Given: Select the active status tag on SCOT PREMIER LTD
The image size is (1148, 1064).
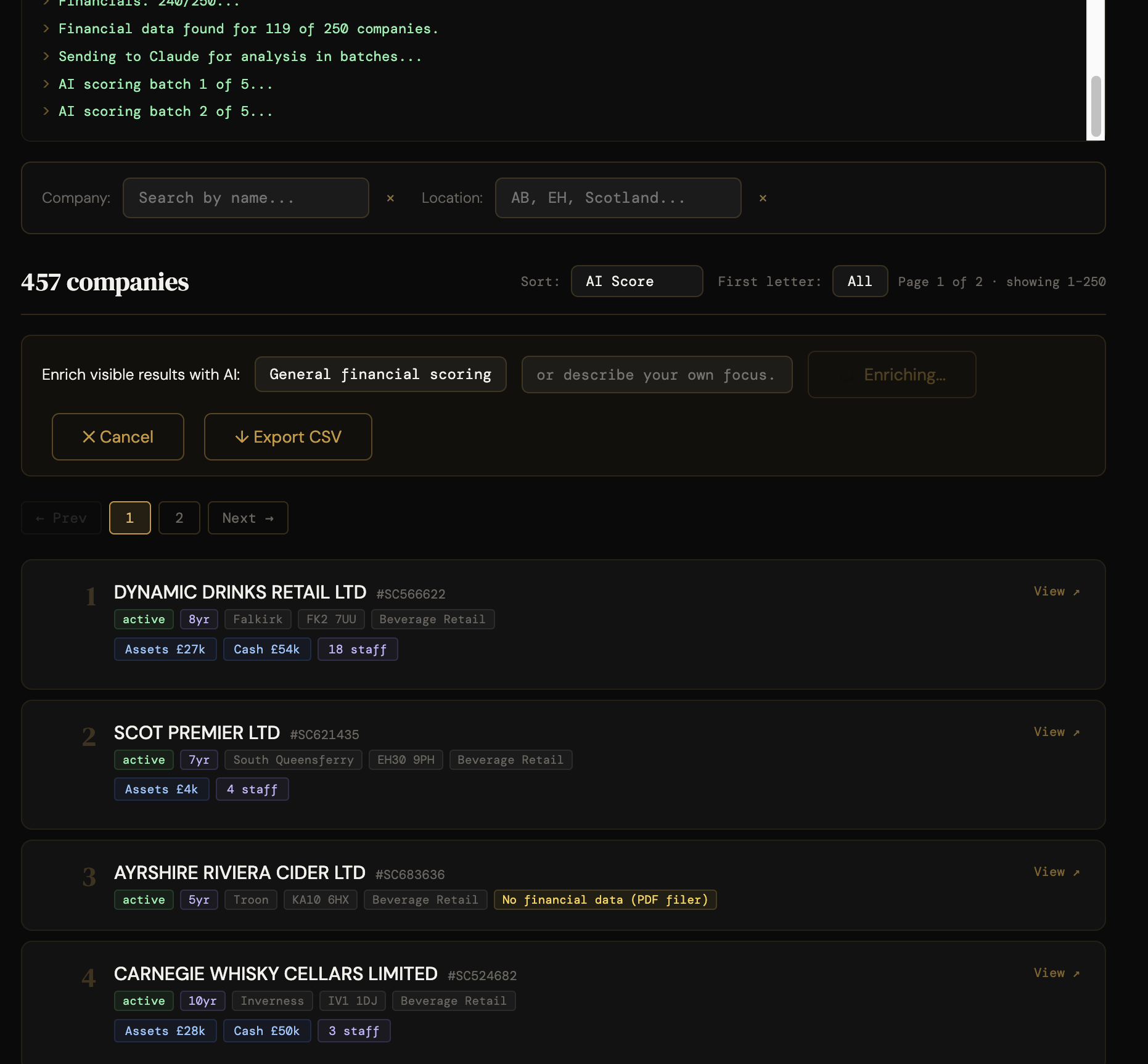Looking at the screenshot, I should tap(143, 759).
